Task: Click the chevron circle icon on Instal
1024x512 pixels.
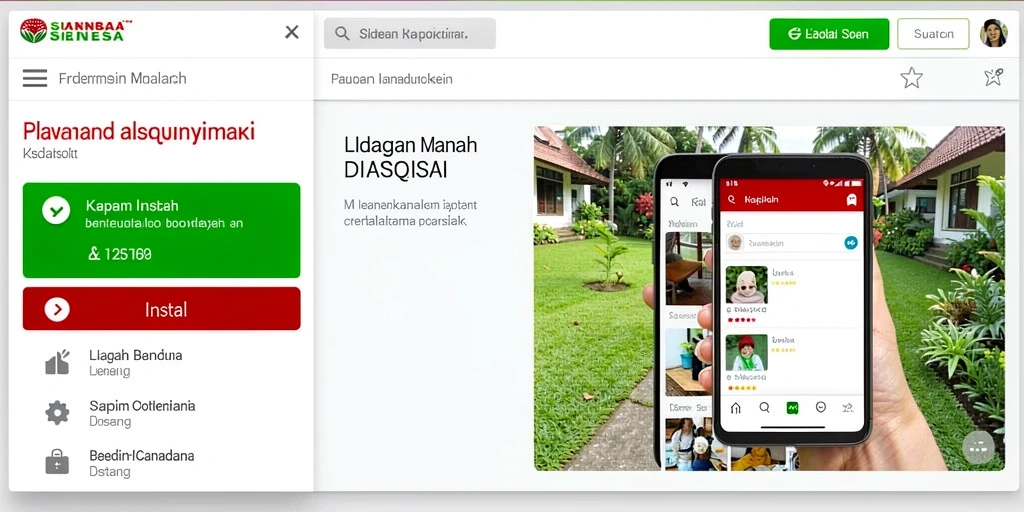Action: click(x=57, y=309)
